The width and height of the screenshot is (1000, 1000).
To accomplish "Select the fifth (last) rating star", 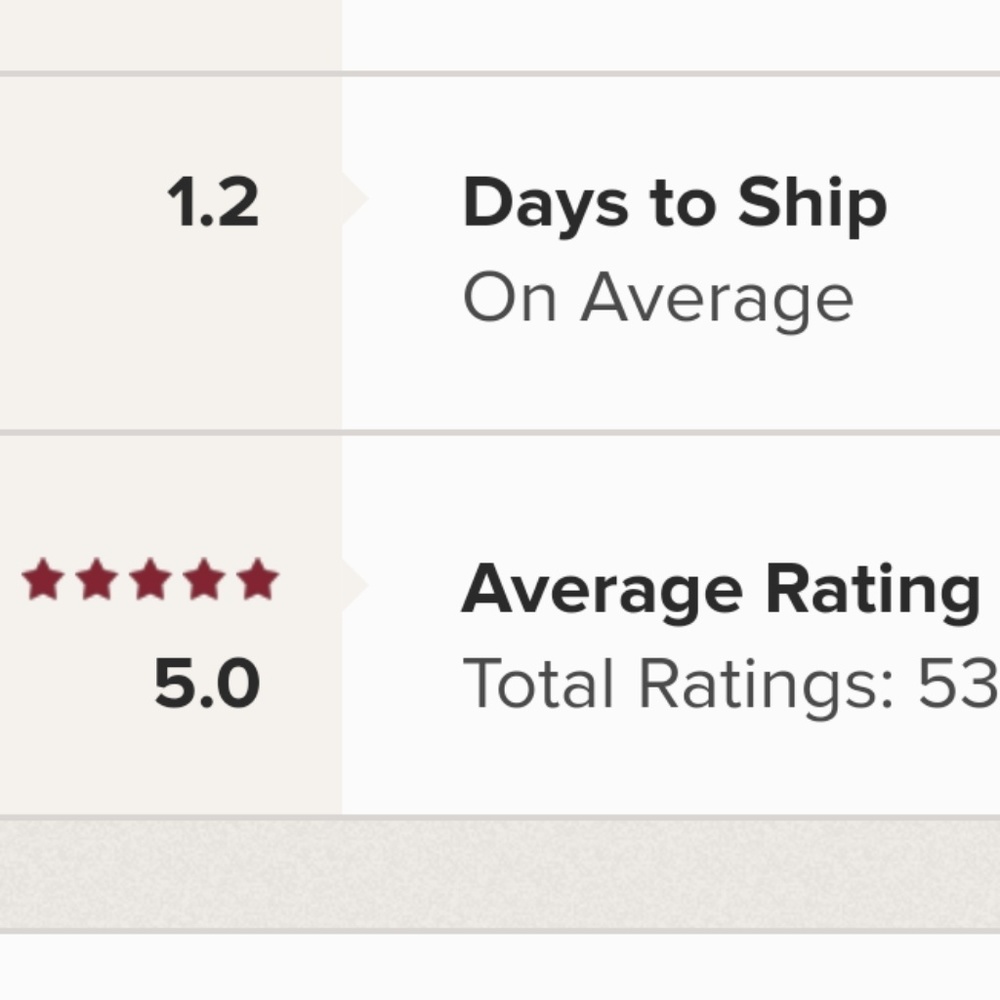I will (x=258, y=580).
